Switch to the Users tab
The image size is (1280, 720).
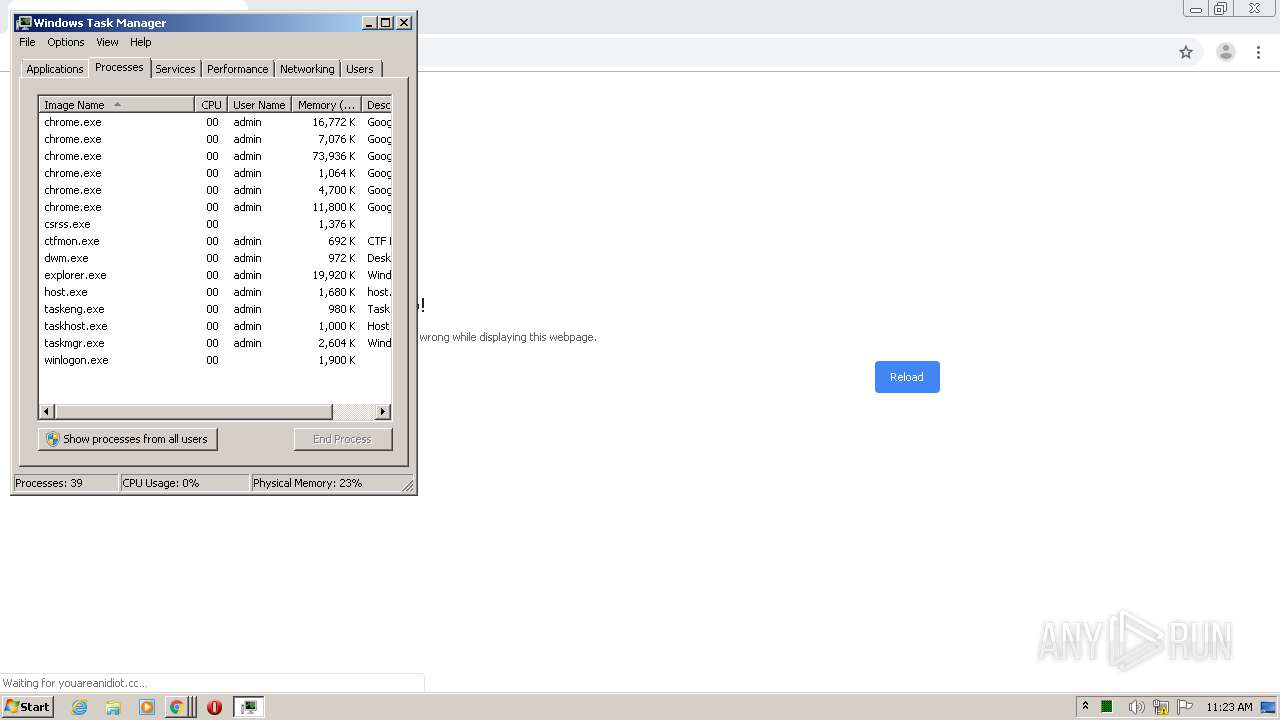(x=360, y=69)
